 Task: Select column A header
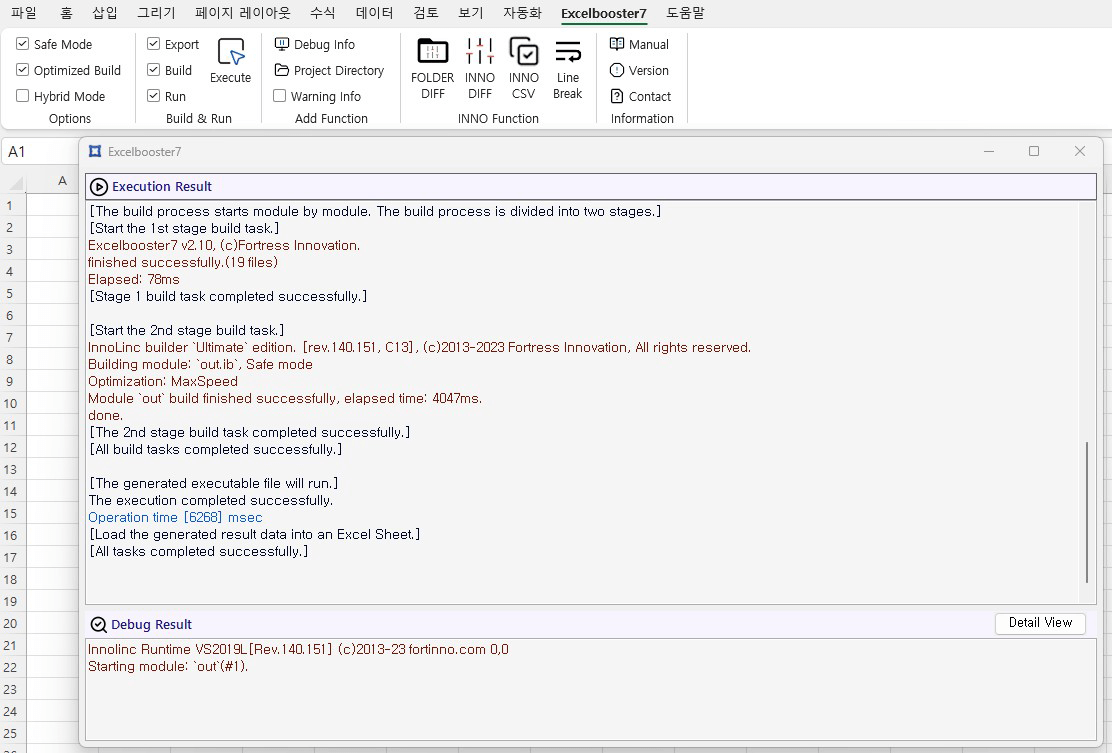coord(62,181)
